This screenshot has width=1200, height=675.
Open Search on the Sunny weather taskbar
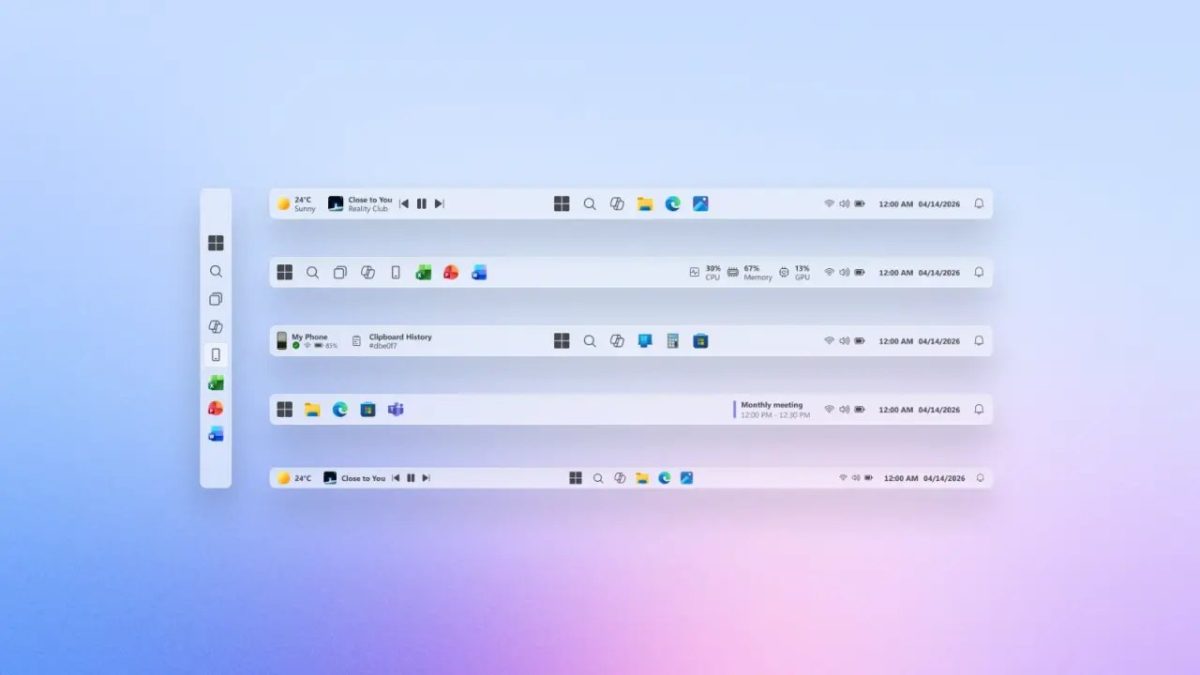[590, 204]
